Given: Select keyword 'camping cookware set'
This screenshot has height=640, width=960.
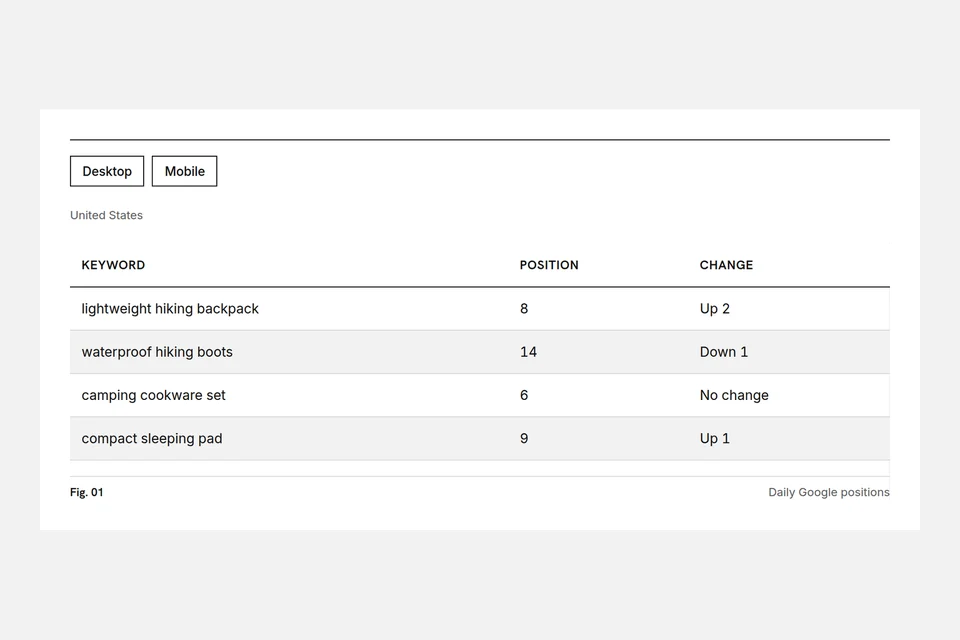Looking at the screenshot, I should (x=153, y=395).
